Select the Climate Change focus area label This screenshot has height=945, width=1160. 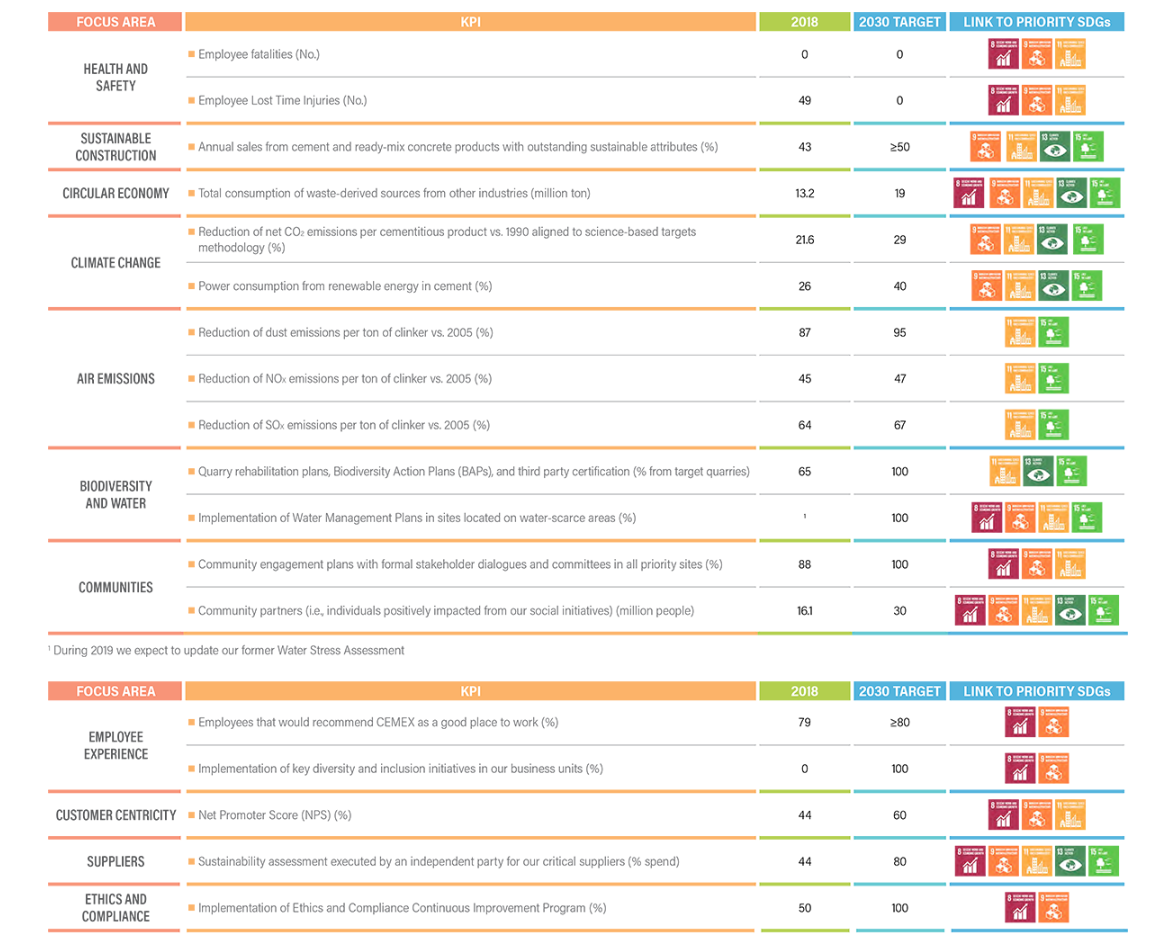(115, 263)
